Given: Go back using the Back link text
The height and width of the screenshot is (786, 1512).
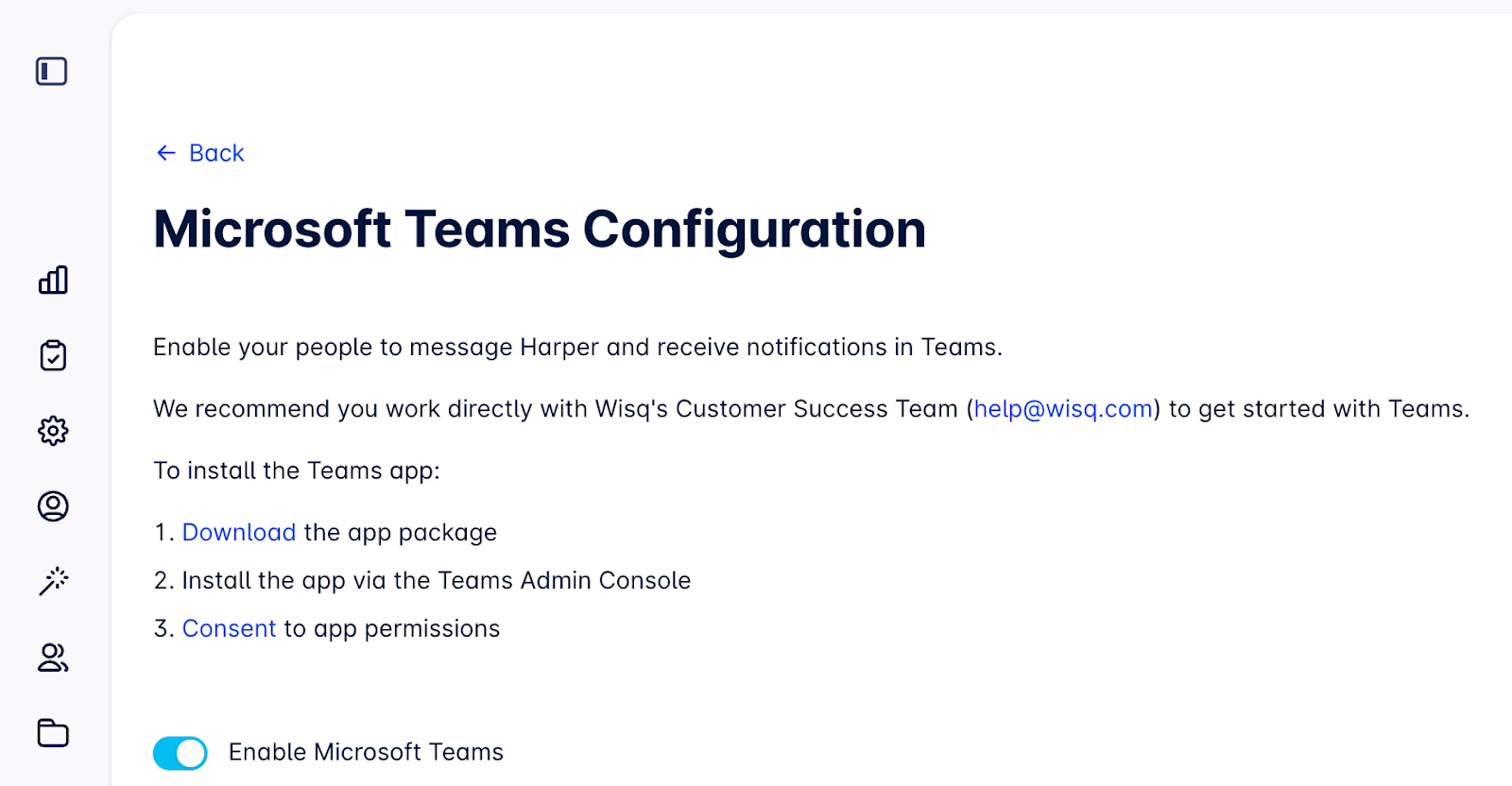Looking at the screenshot, I should coord(216,153).
